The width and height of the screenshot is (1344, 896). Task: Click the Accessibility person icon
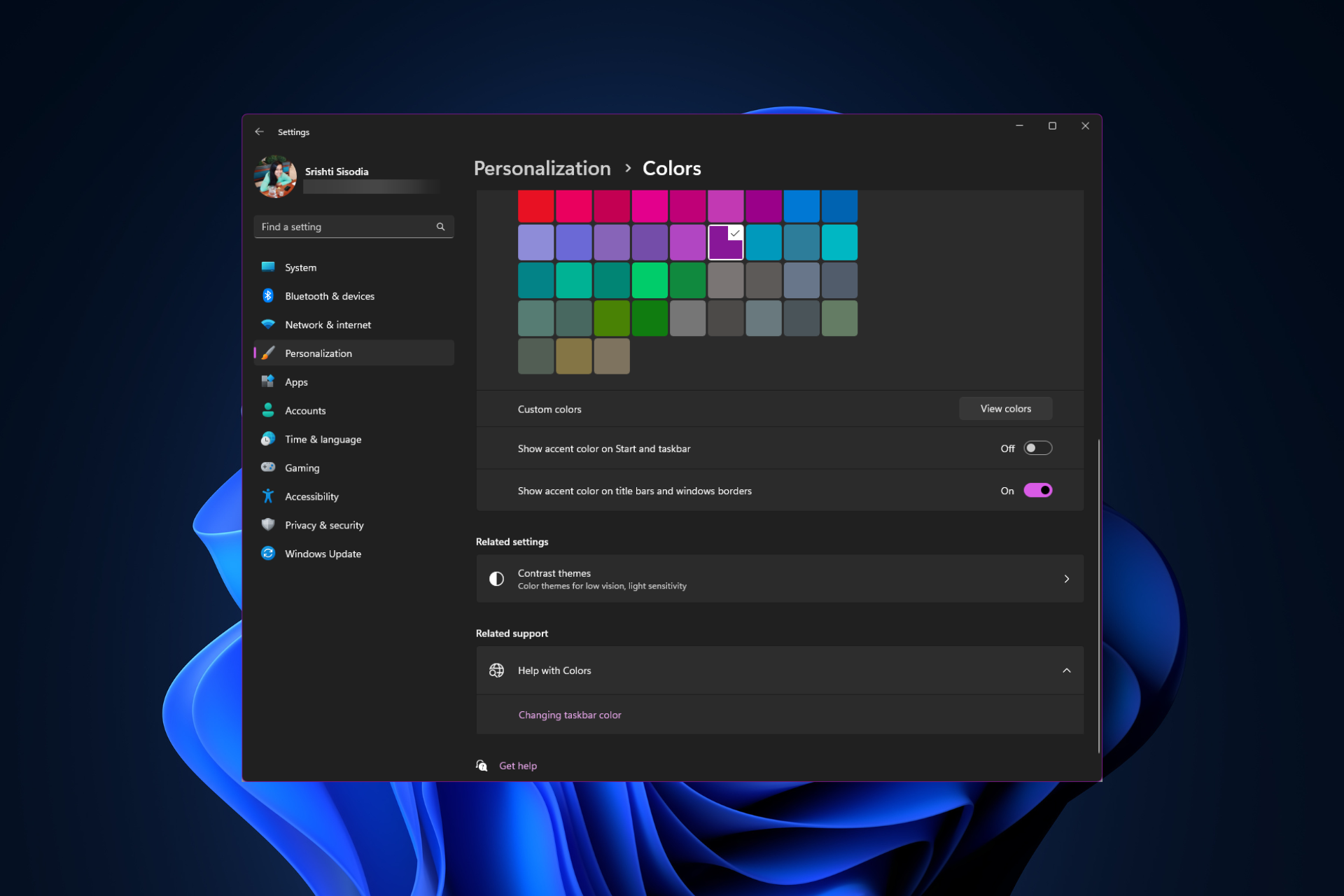(269, 496)
